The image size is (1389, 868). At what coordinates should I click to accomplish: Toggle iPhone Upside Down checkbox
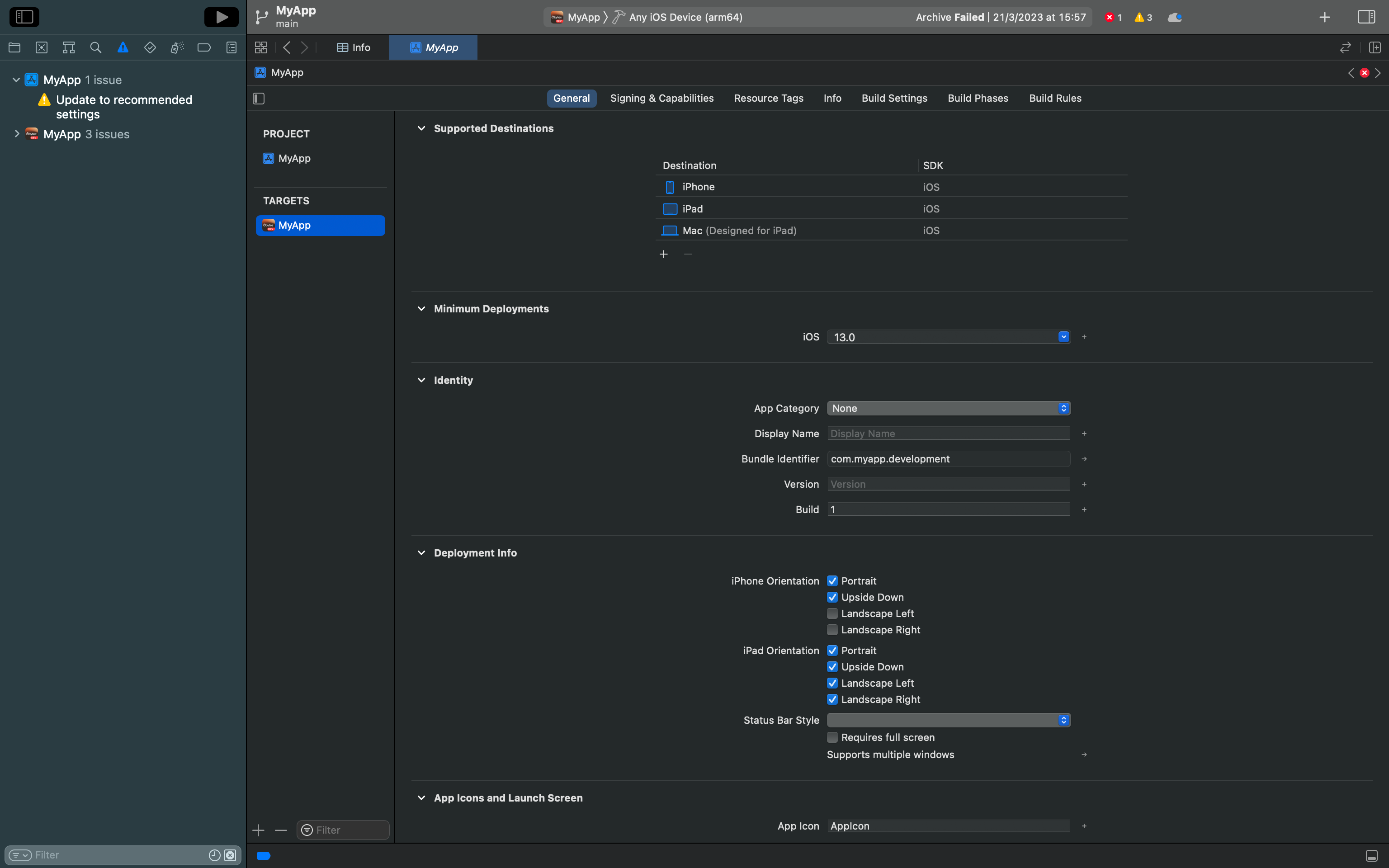click(832, 598)
